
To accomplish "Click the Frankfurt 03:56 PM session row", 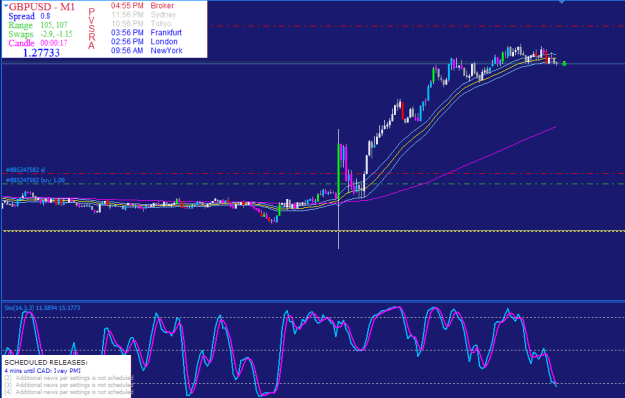I will point(146,33).
